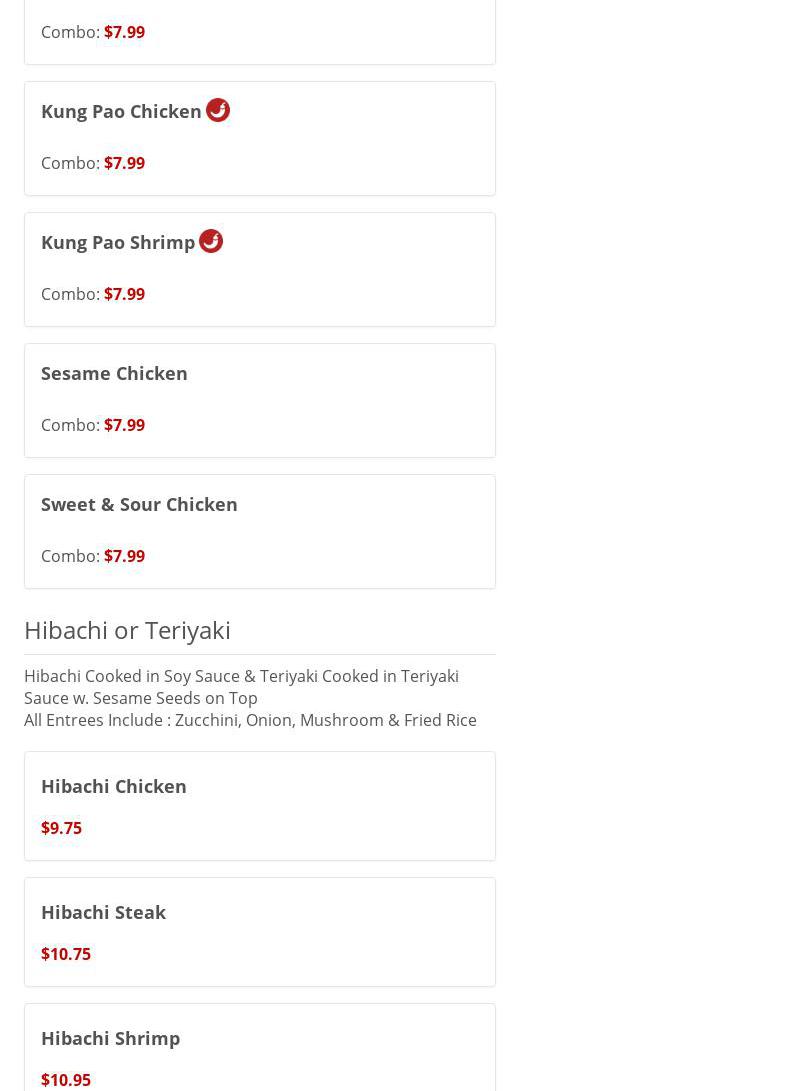Viewport: 785px width, 1091px height.
Task: Click the Hibachi or Teriyaki section heading
Action: click(x=127, y=630)
